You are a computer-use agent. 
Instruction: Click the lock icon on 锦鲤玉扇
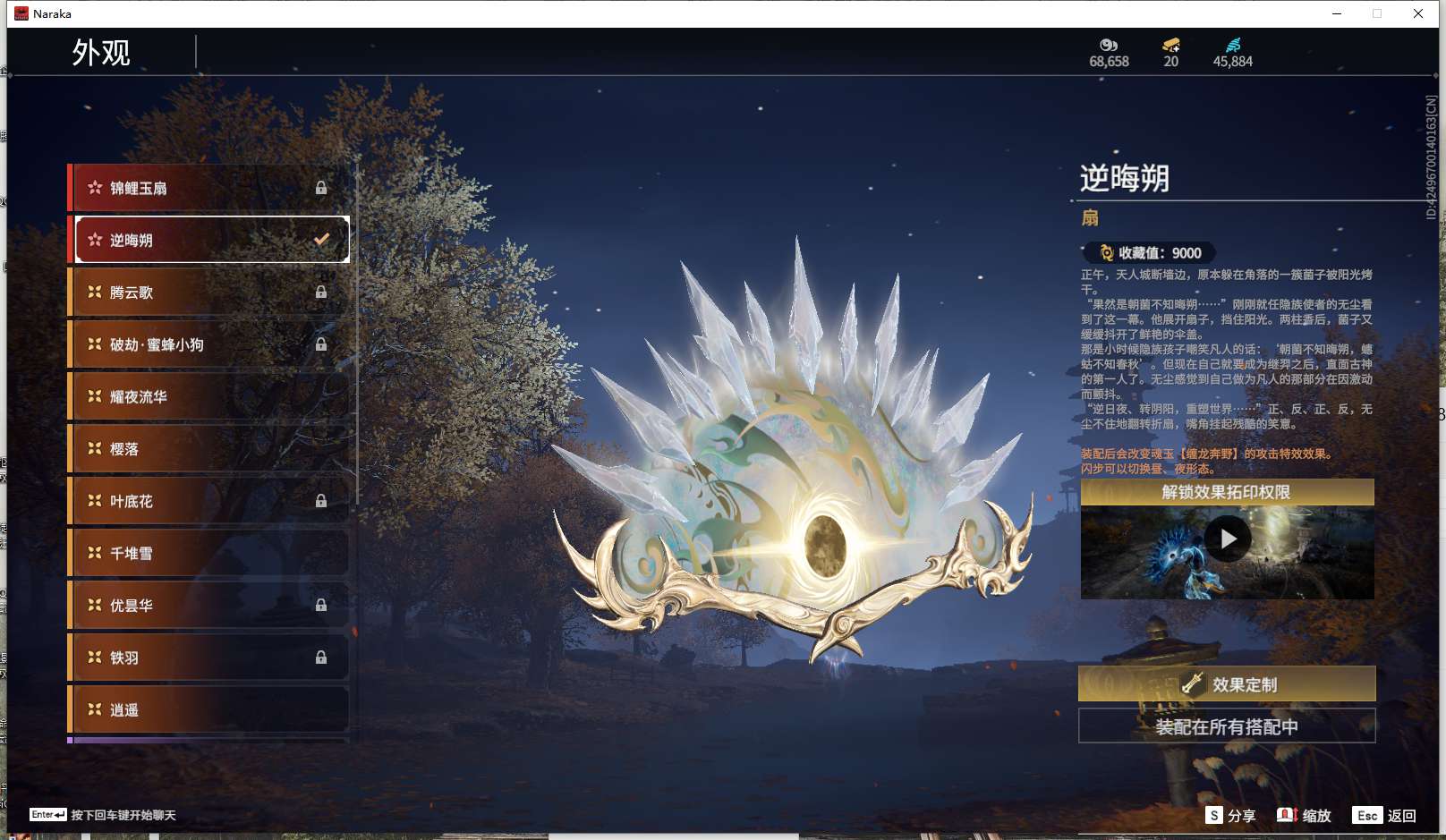[x=321, y=188]
